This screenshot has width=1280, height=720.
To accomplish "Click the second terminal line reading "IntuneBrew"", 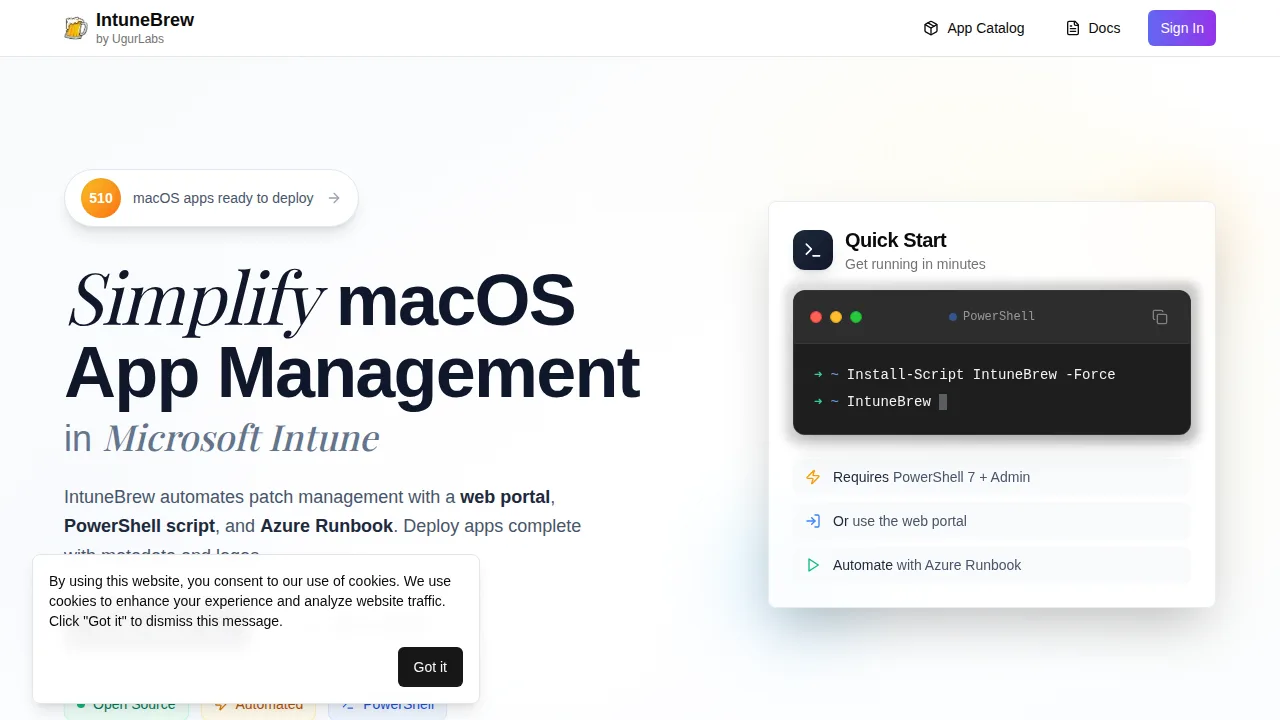I will point(889,401).
